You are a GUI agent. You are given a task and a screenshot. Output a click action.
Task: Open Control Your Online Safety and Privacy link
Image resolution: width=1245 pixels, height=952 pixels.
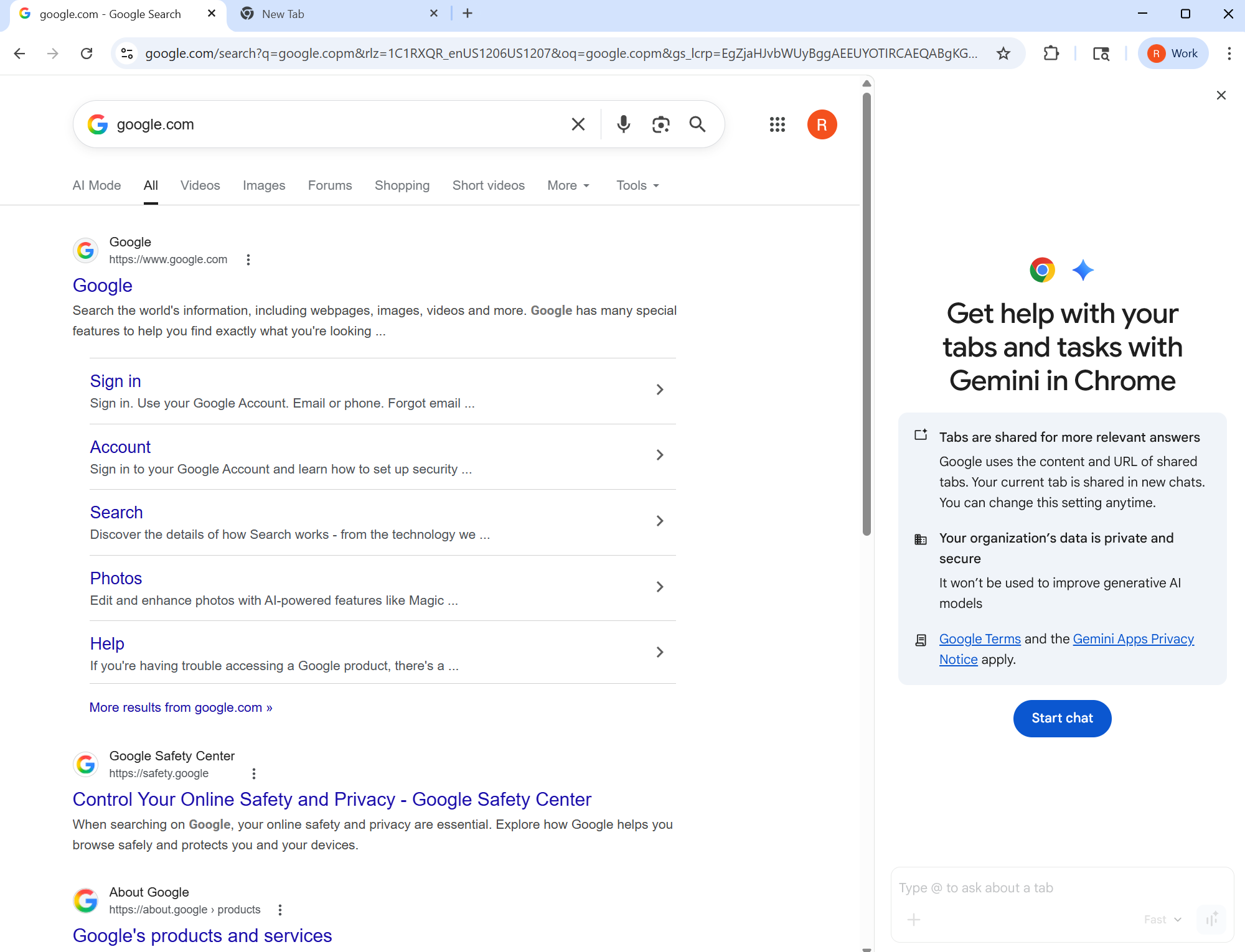tap(332, 800)
